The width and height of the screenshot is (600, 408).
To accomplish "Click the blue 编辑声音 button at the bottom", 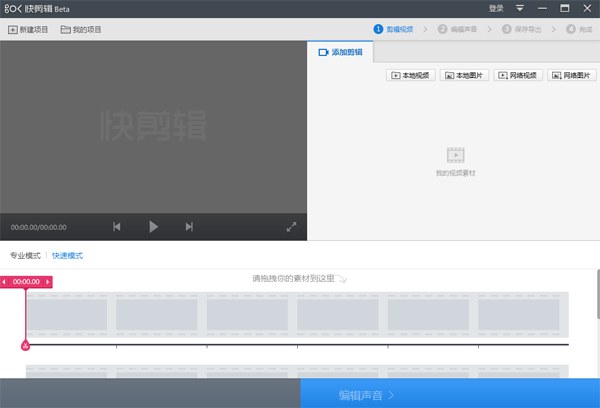I will 449,395.
